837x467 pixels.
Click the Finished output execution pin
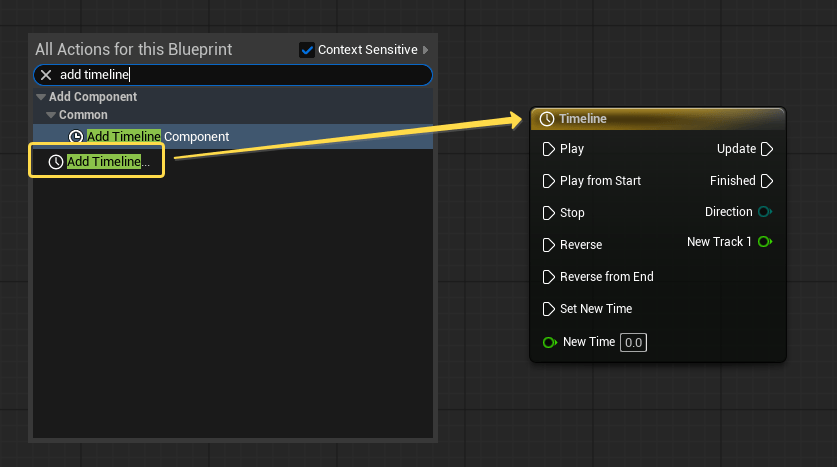[x=767, y=181]
